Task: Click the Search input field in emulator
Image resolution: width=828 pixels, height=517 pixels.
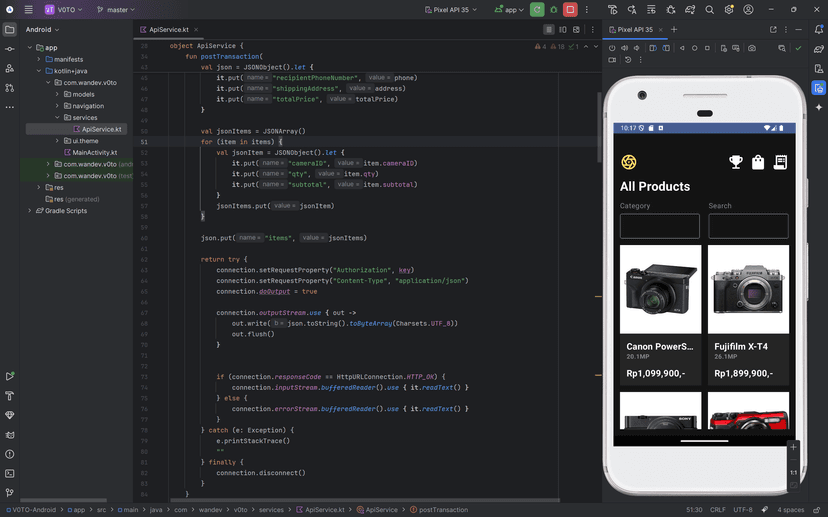Action: [747, 226]
